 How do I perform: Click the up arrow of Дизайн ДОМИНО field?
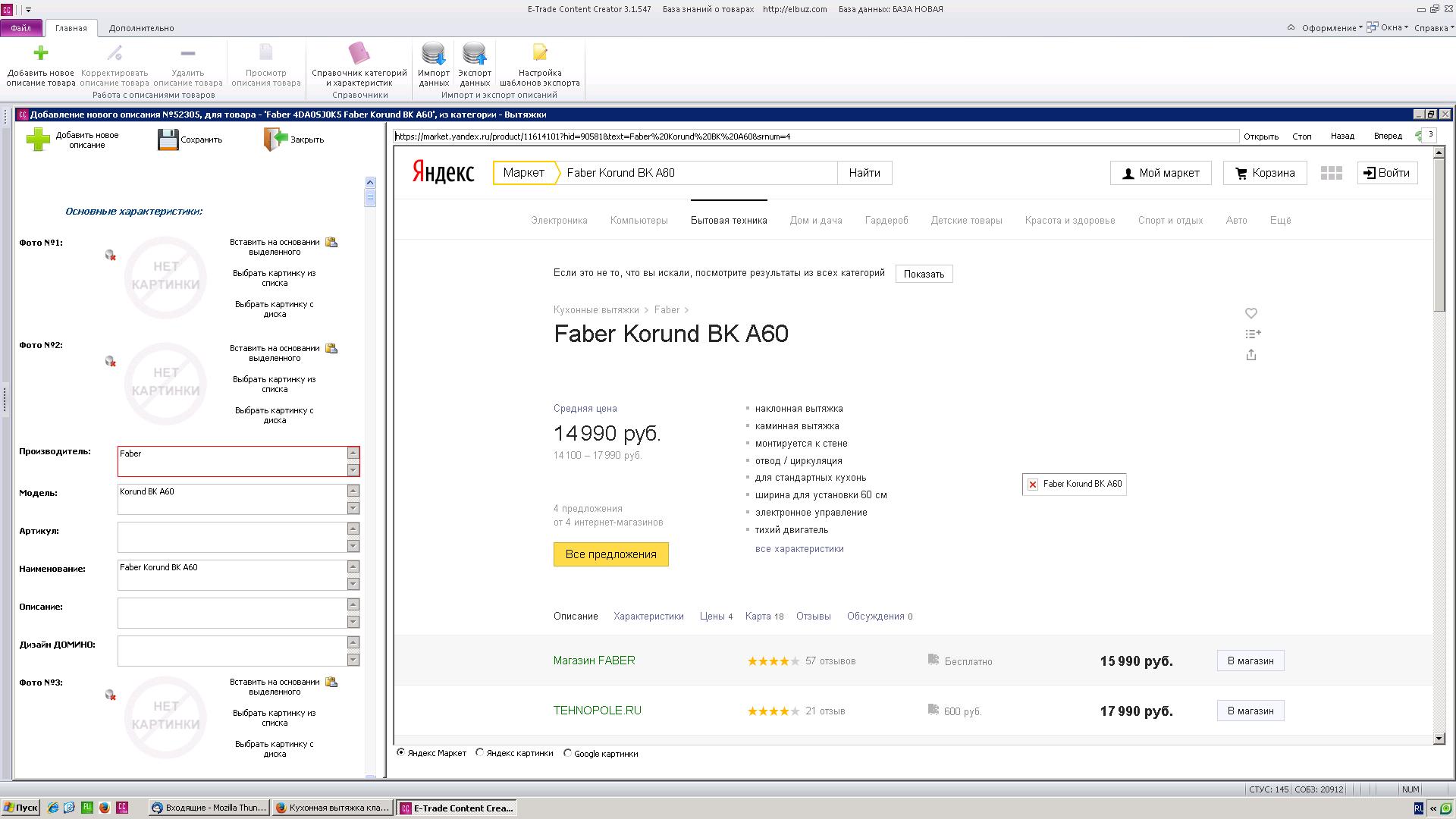pos(353,642)
